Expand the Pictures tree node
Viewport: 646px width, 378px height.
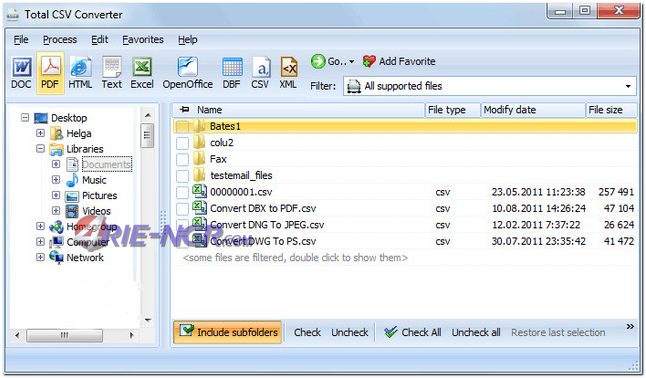pos(56,195)
